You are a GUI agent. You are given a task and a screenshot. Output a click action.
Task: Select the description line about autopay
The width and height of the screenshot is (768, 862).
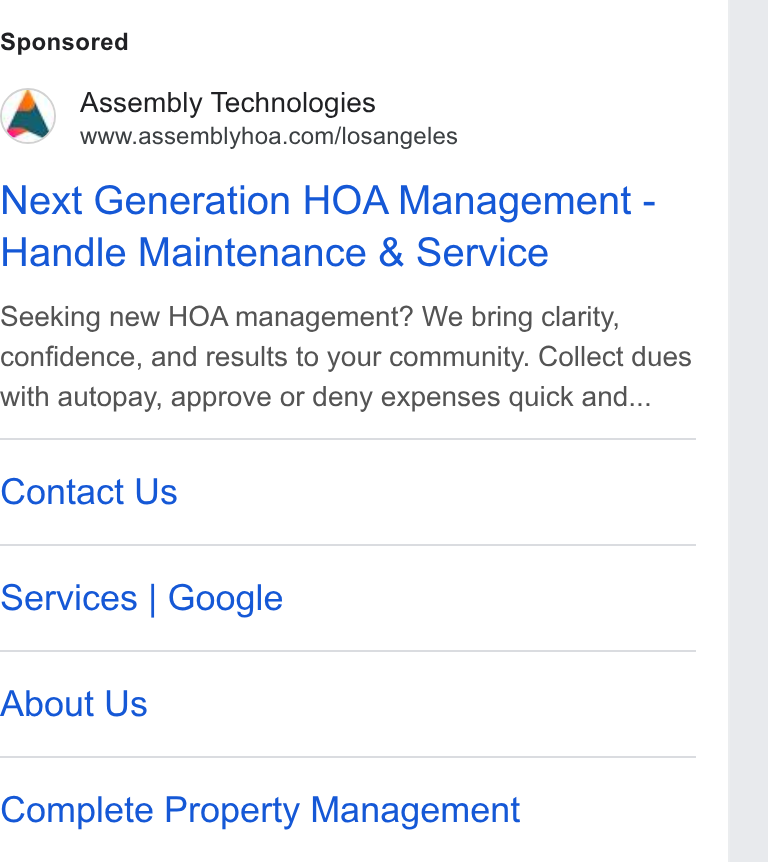325,397
